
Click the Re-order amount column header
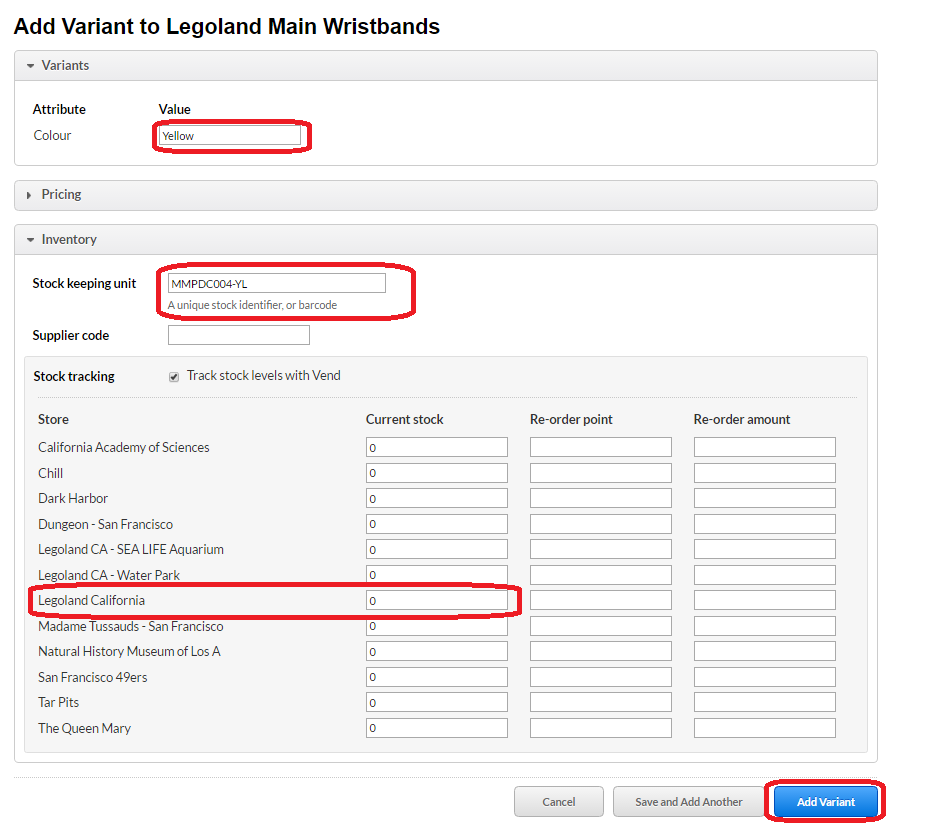(742, 420)
